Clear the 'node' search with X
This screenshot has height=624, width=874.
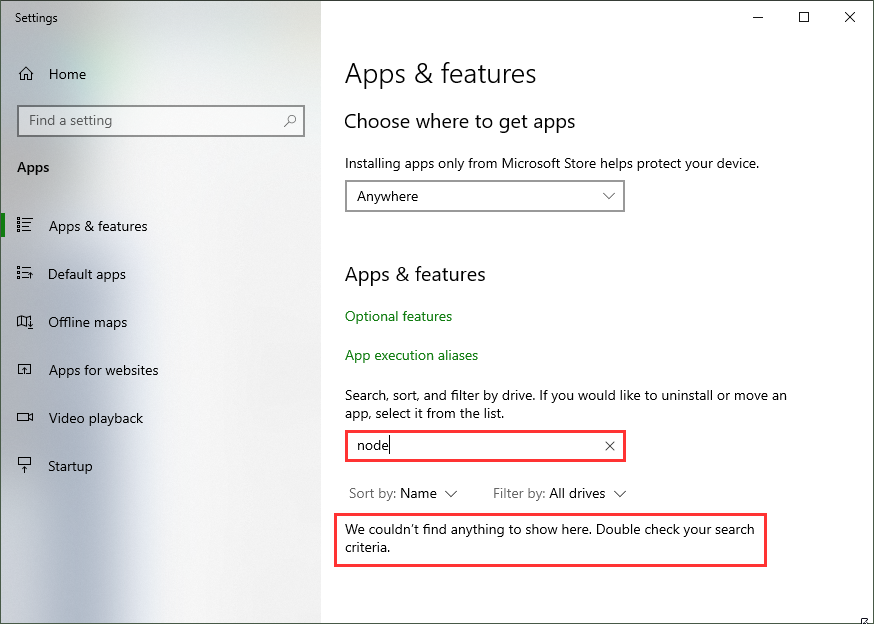click(x=610, y=446)
